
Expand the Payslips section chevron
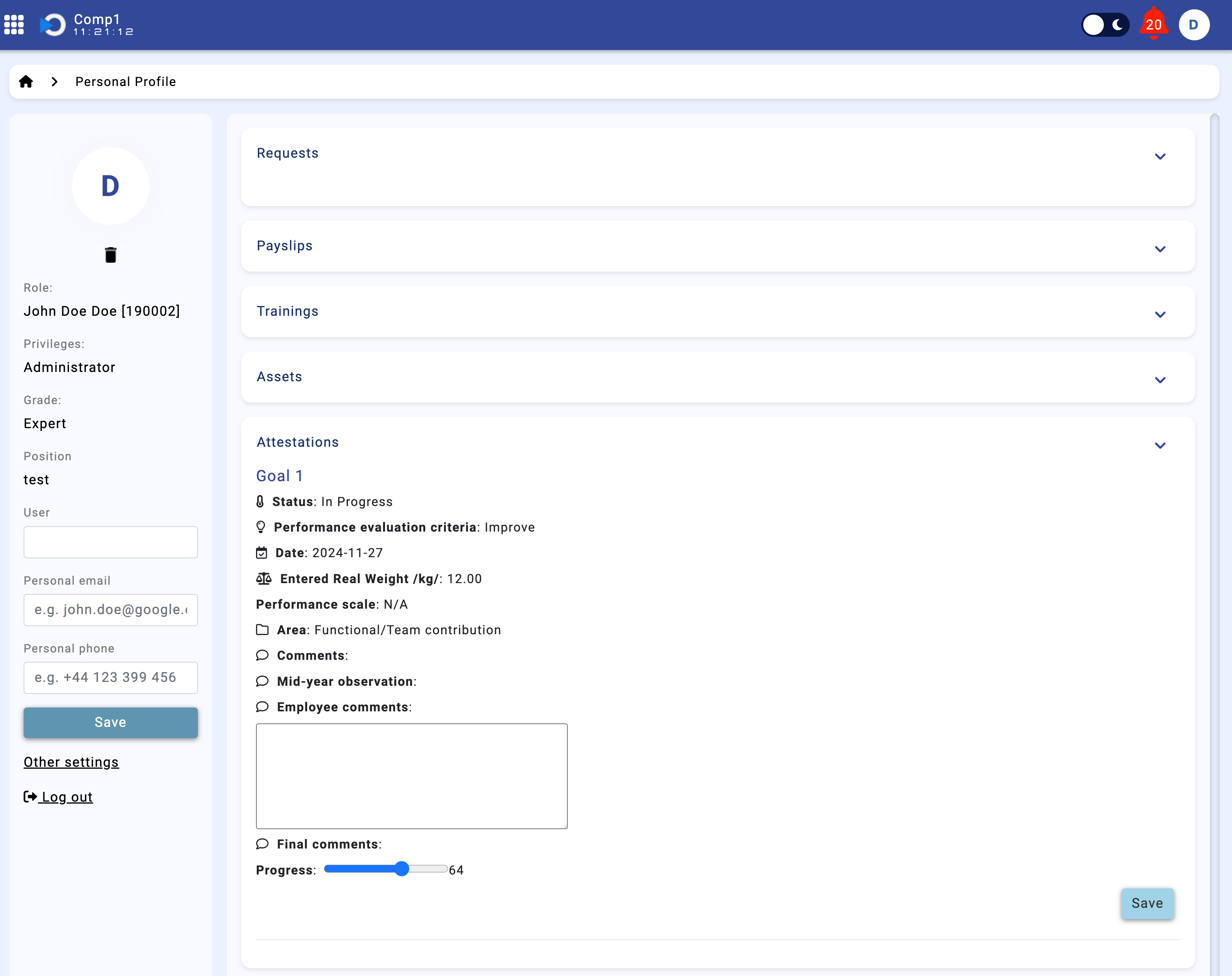(x=1160, y=249)
